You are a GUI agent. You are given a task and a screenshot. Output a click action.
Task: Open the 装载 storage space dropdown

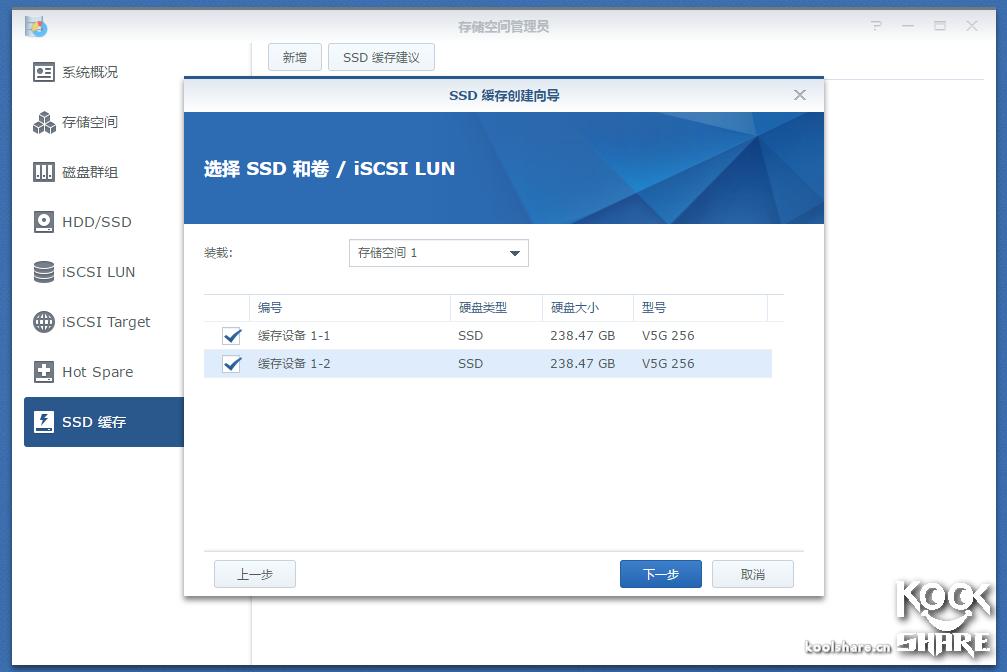coord(438,252)
